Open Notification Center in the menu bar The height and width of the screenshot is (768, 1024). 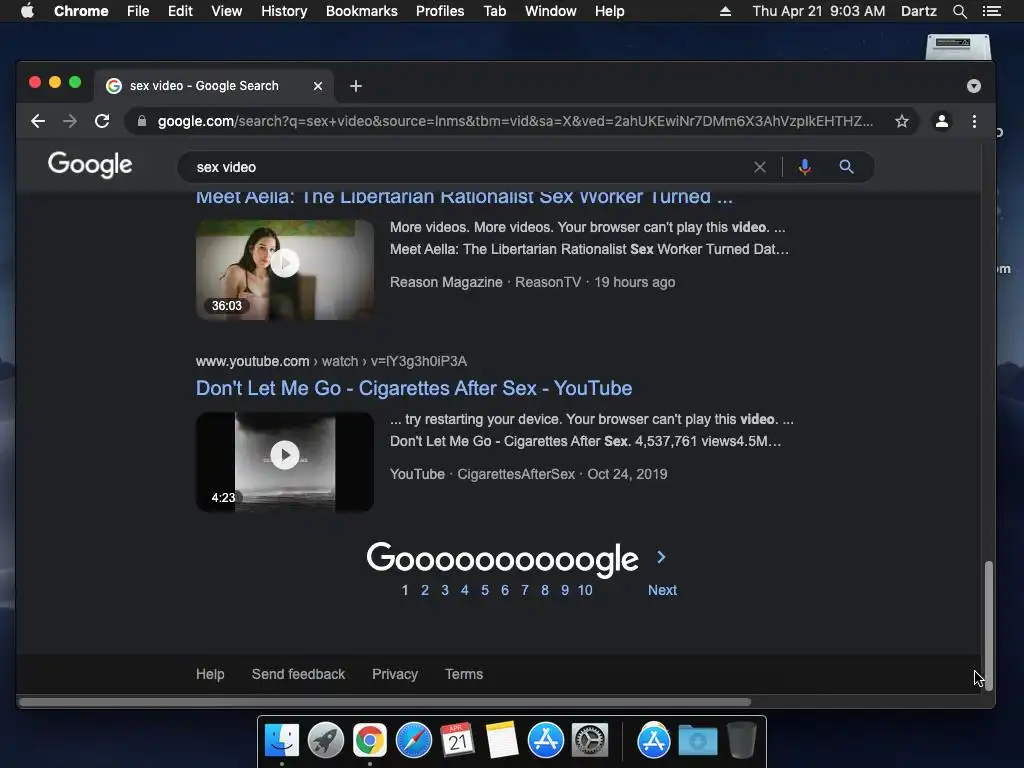pyautogui.click(x=991, y=11)
